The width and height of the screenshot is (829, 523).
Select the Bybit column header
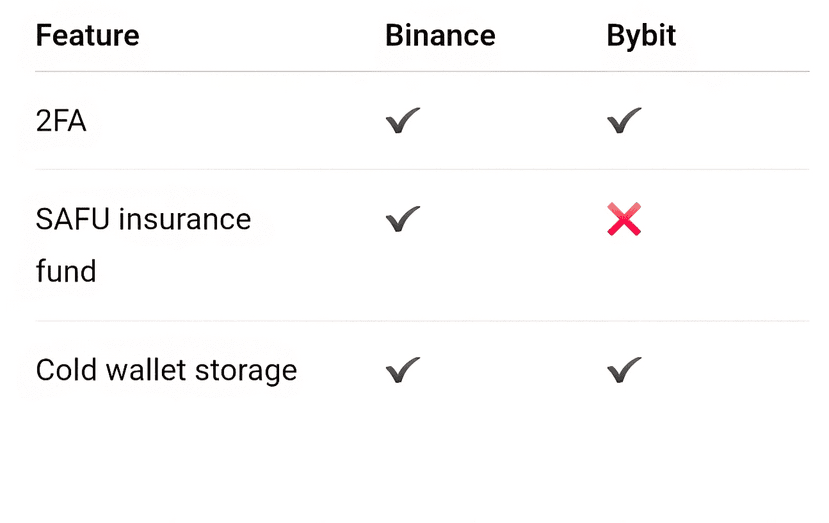(x=641, y=36)
